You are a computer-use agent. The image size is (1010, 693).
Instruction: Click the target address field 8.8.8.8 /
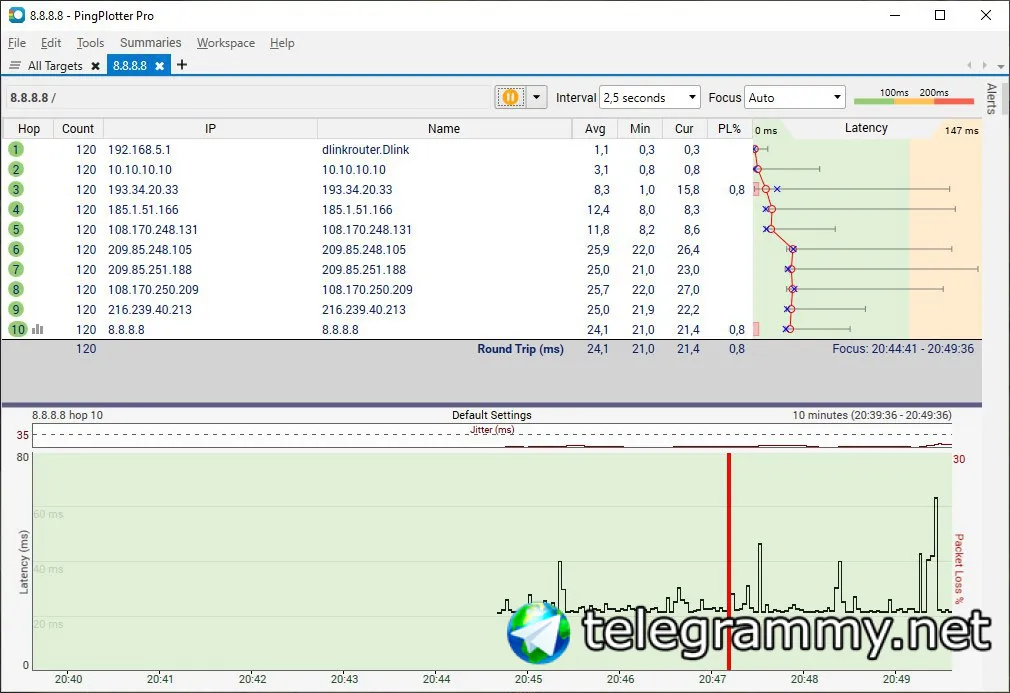(249, 97)
